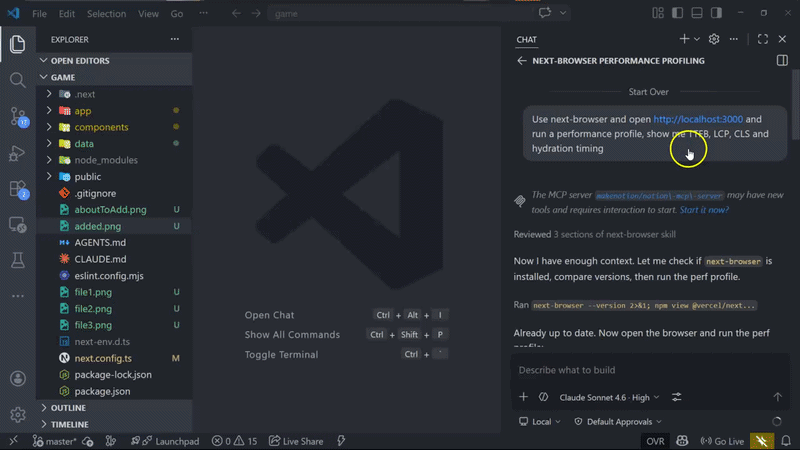Navigate forward with title bar arrow
The image size is (800, 450).
pos(256,14)
